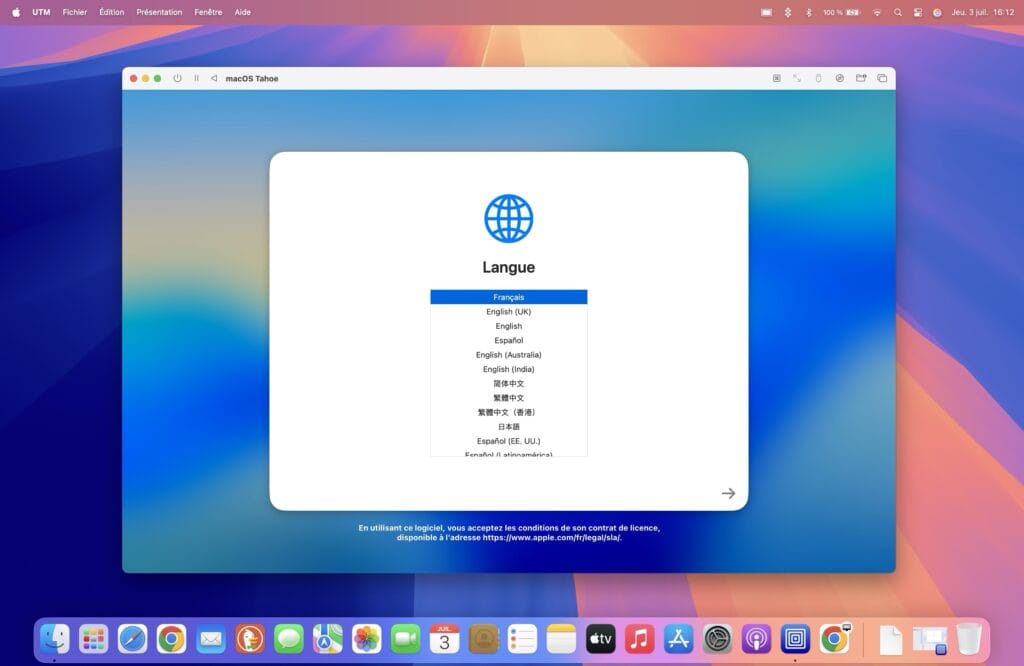Launch Podcasts from the Dock
Screen dimensions: 1024x666
pyautogui.click(x=756, y=639)
